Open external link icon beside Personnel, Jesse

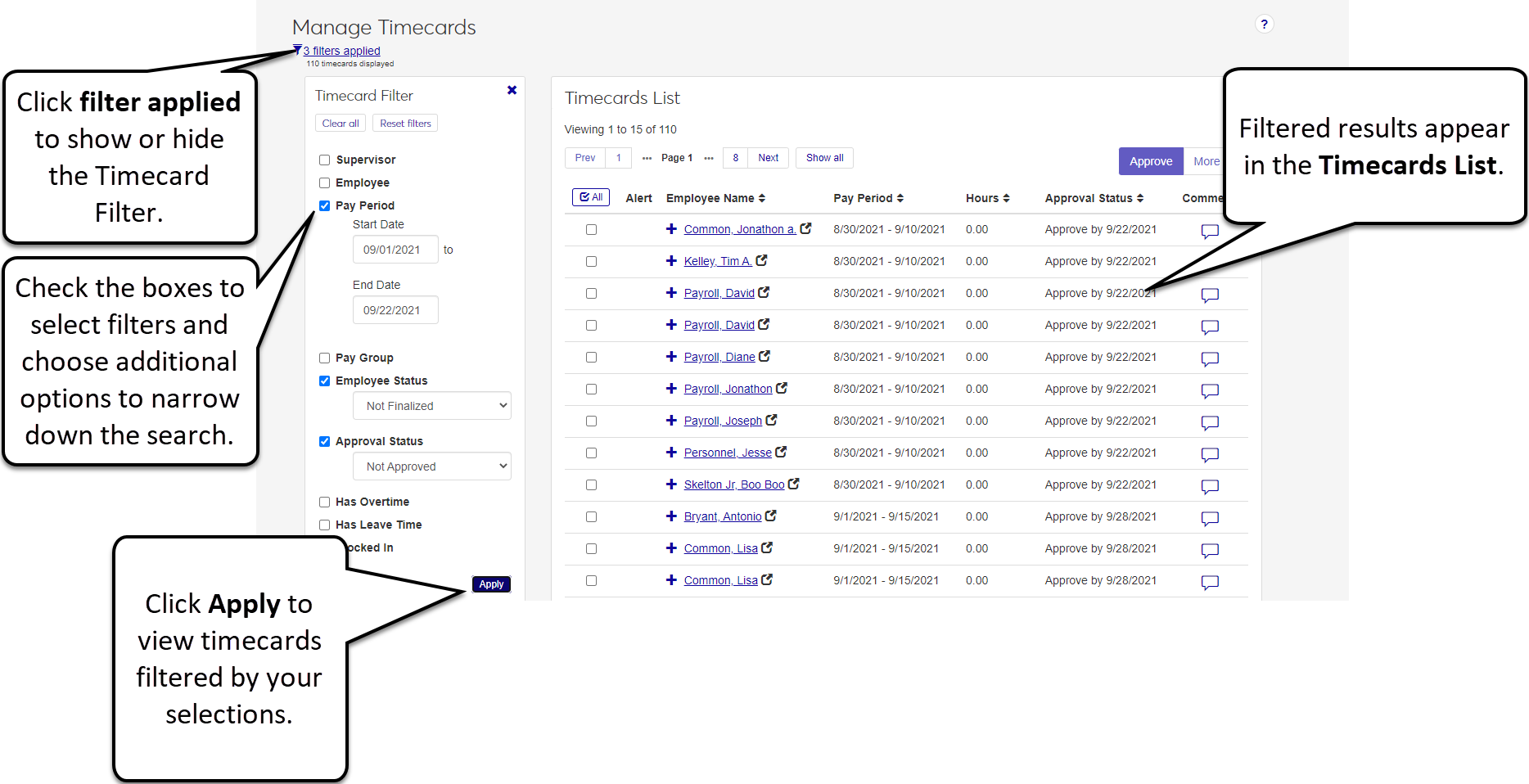(x=781, y=452)
